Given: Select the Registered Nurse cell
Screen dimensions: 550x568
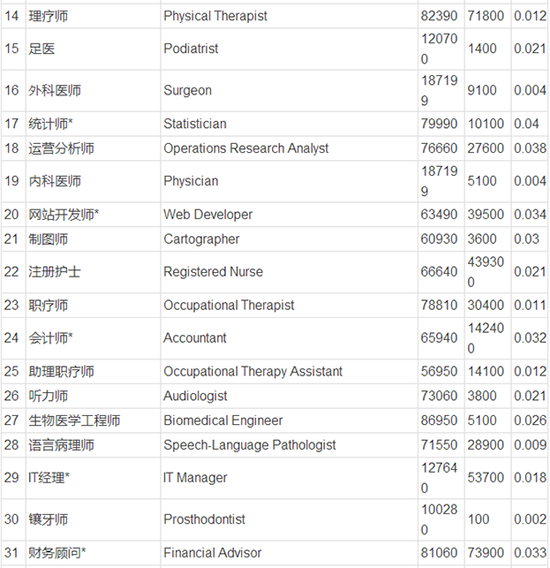Looking at the screenshot, I should point(288,272).
